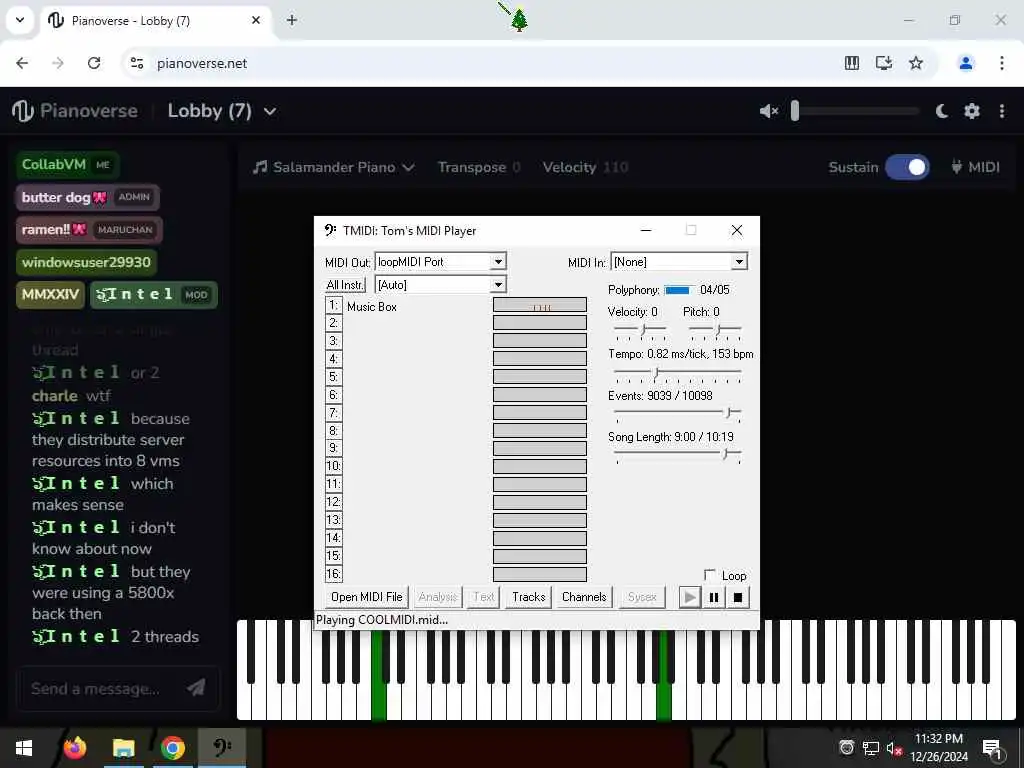Screen dimensions: 1024x768
Task: Click the MIDI piano extension icon in Chrome
Action: coord(852,63)
